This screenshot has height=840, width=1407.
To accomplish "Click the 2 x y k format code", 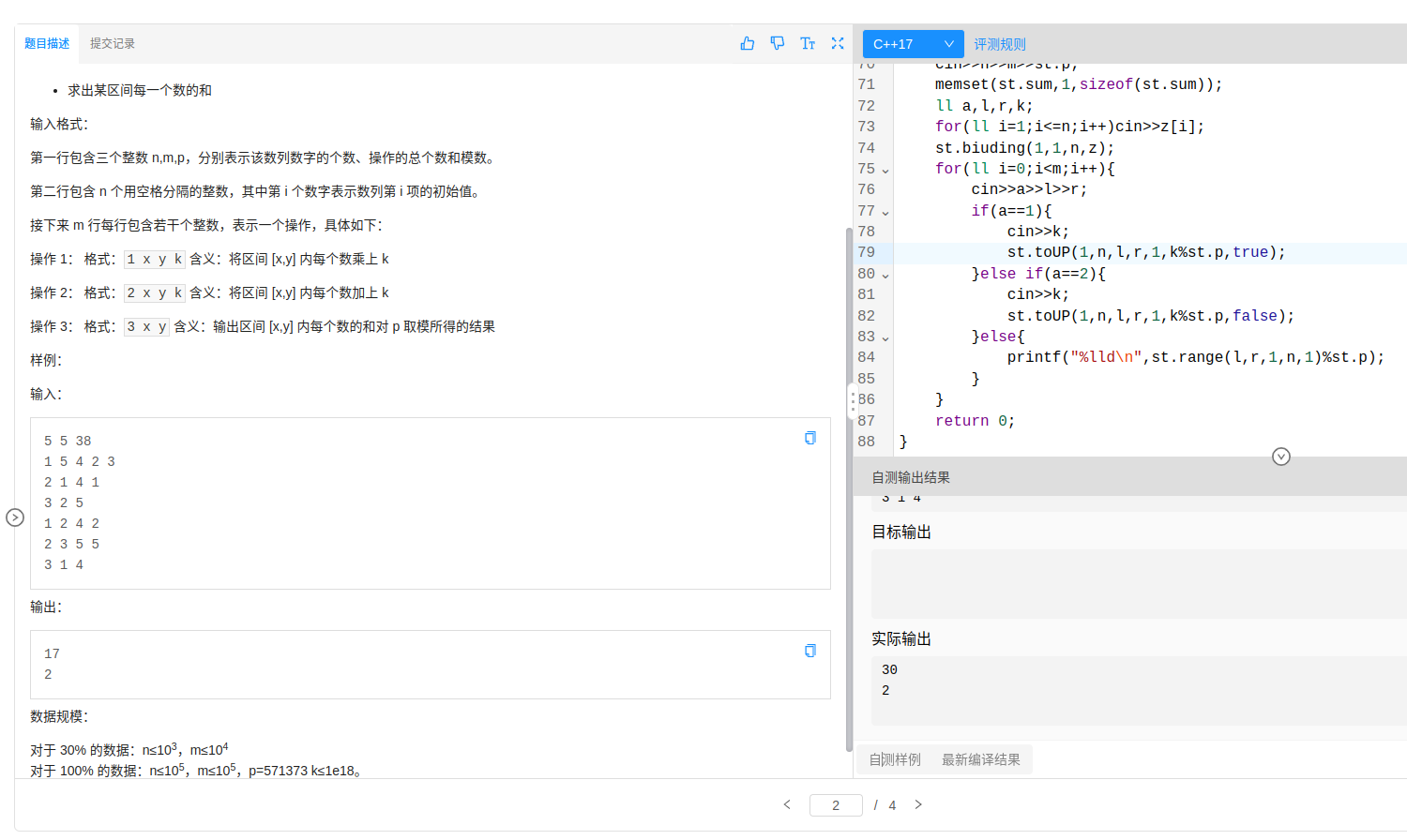I will click(155, 292).
